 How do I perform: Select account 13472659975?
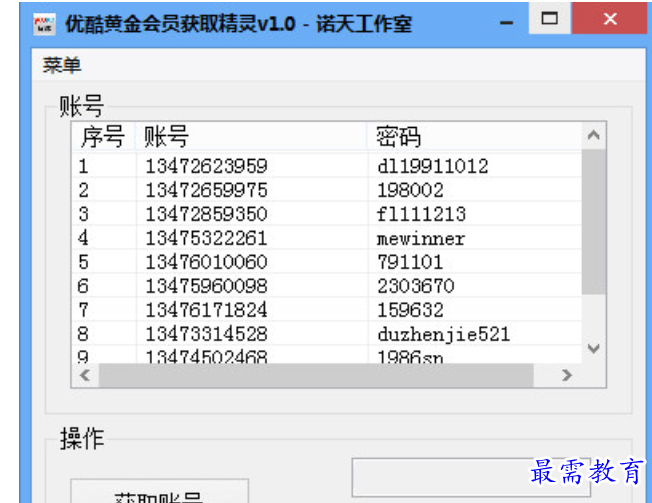pyautogui.click(x=206, y=190)
